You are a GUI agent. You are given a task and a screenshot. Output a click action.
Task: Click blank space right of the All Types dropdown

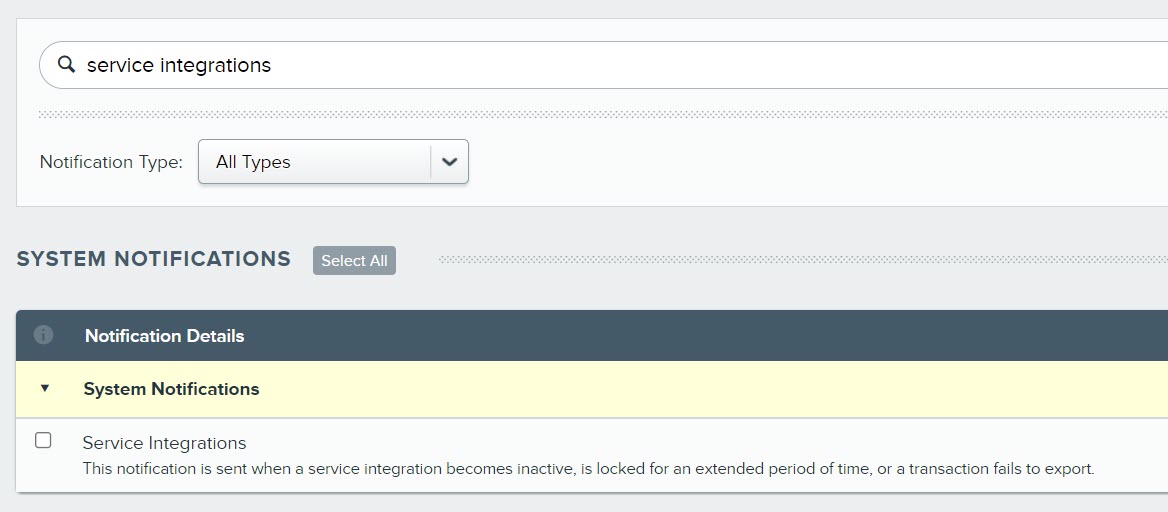(x=800, y=162)
